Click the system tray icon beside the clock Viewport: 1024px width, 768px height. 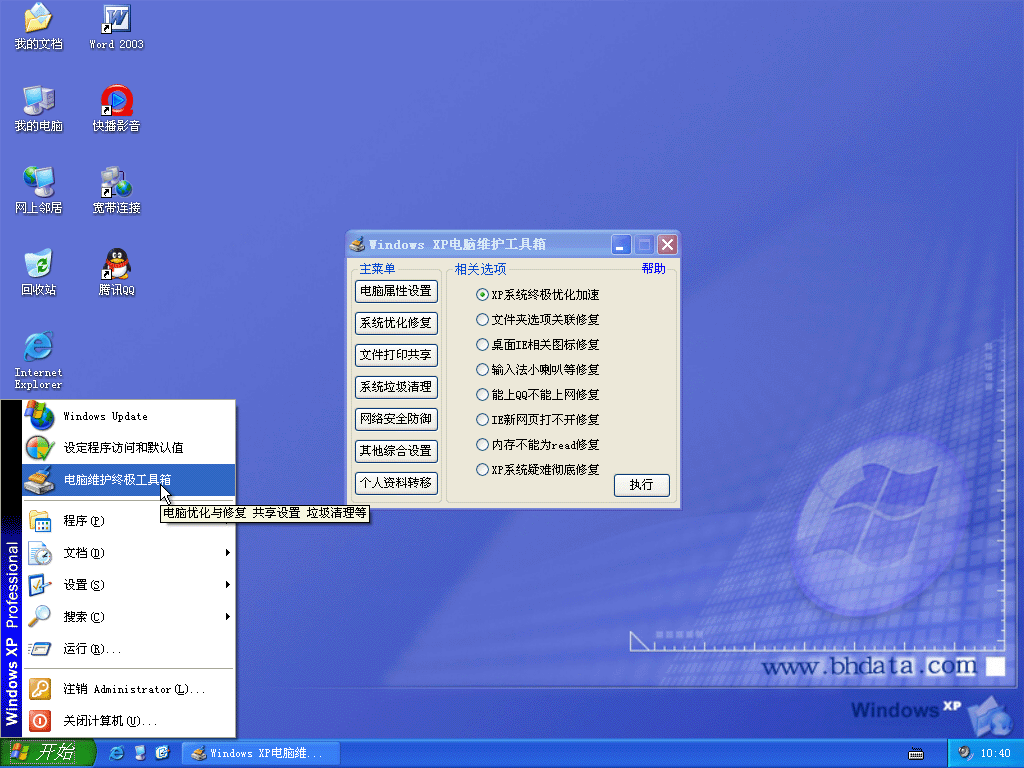(965, 753)
